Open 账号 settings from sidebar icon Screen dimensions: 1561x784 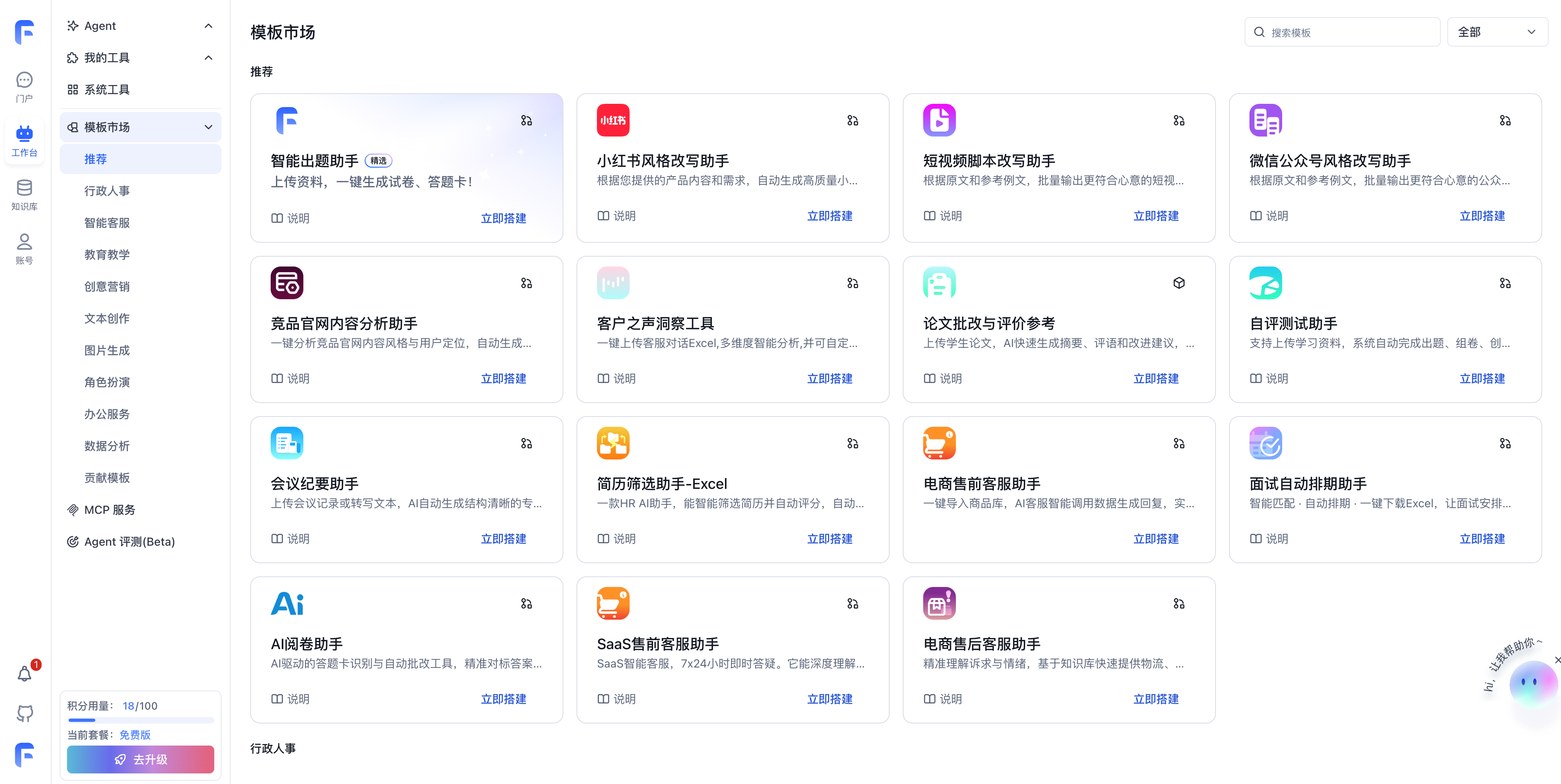click(x=24, y=249)
